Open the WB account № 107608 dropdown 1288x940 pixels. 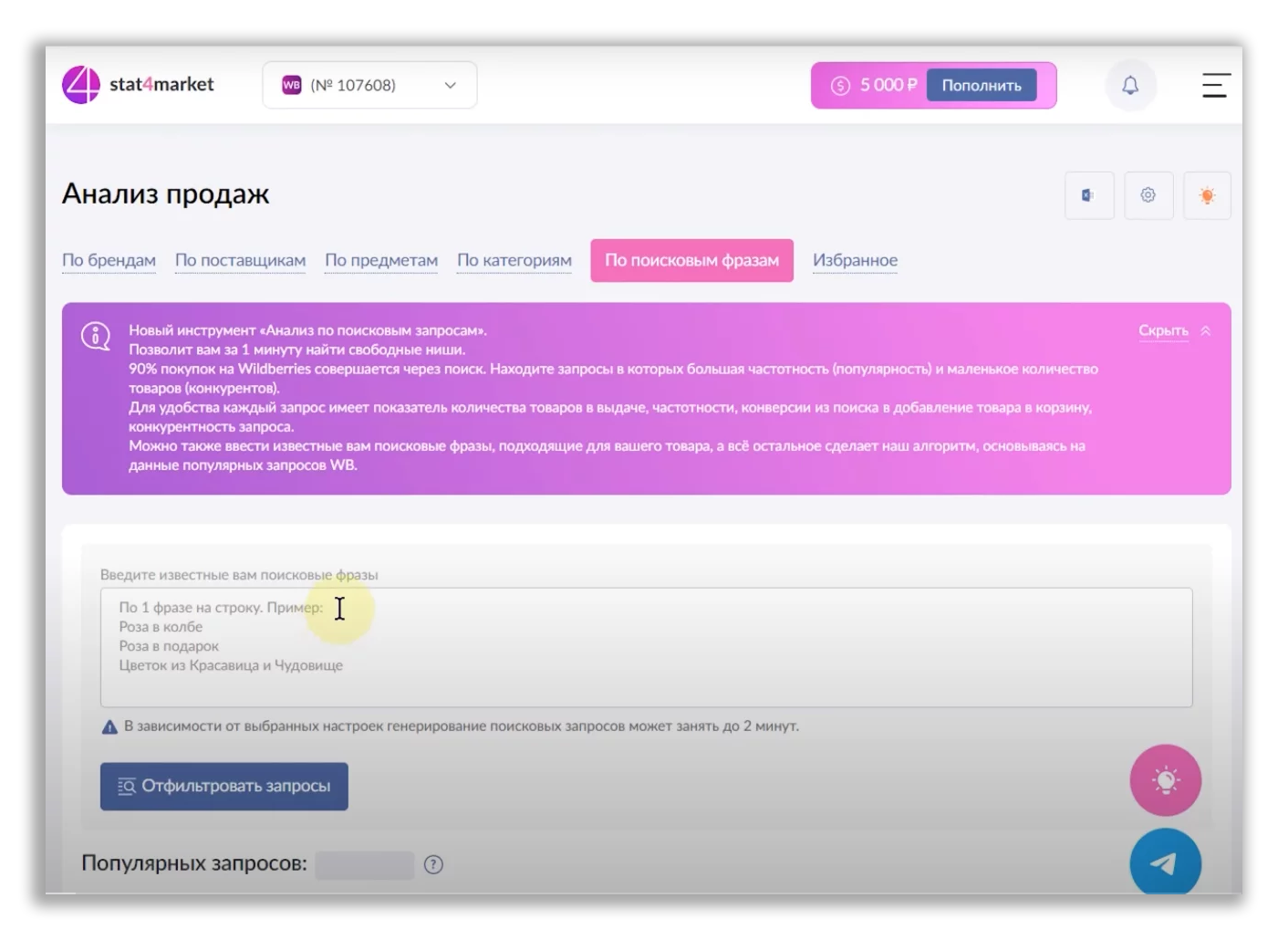coord(369,85)
